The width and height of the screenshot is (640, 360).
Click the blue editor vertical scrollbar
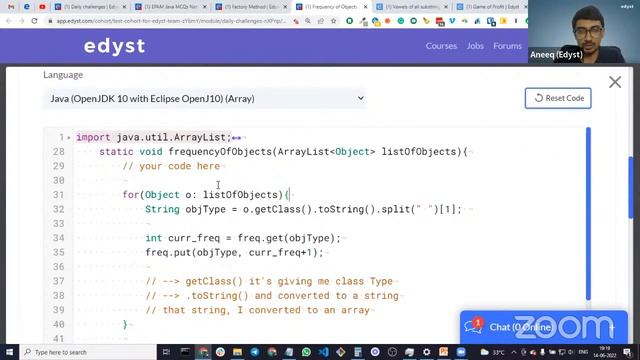(588, 213)
